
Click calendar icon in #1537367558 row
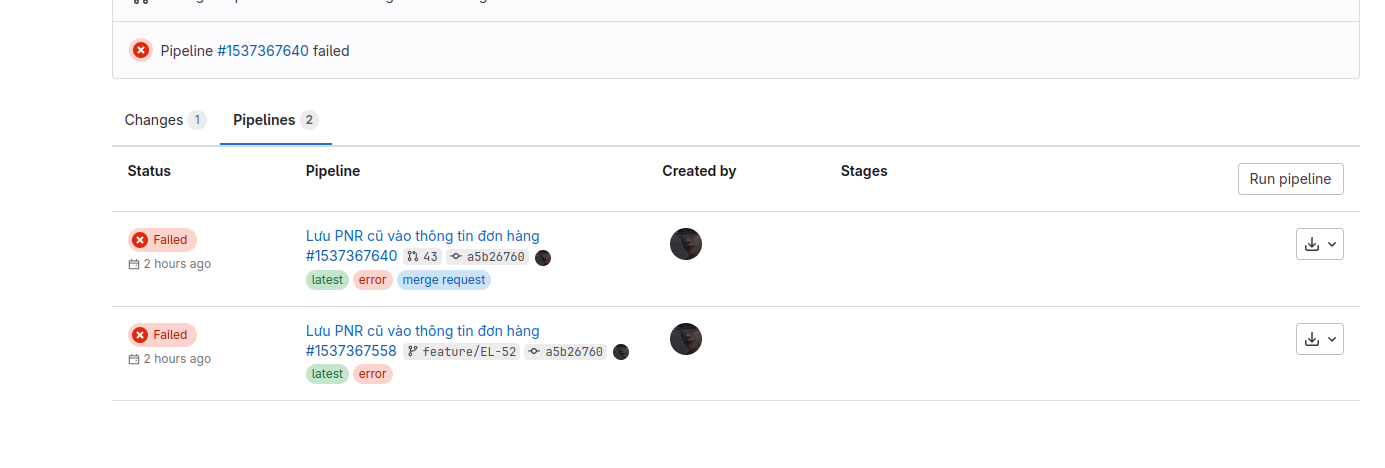point(134,359)
